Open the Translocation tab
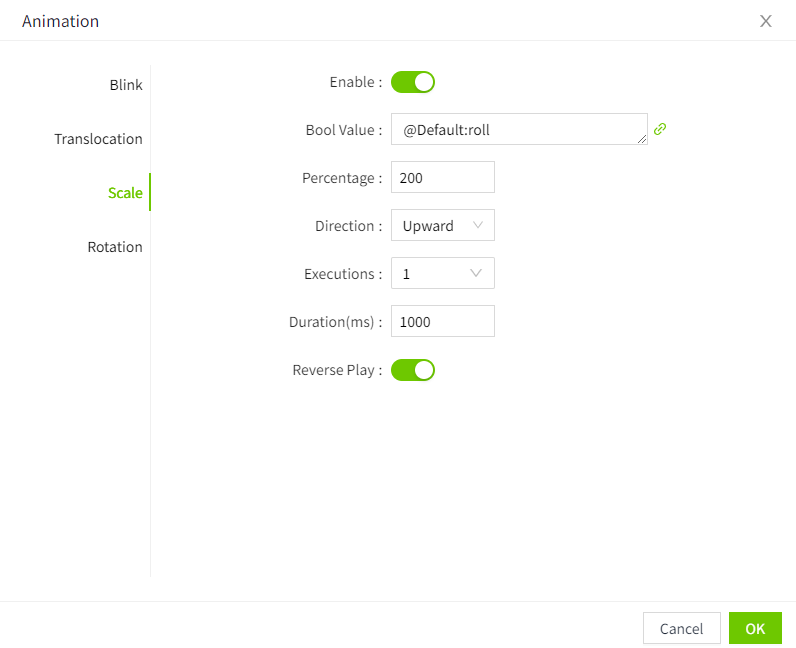Image resolution: width=796 pixels, height=648 pixels. coord(98,139)
